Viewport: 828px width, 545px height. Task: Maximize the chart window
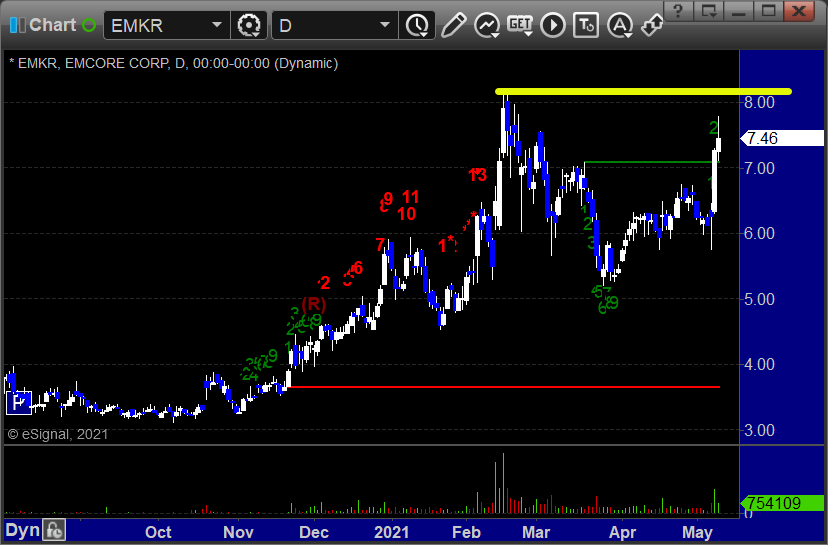click(768, 11)
